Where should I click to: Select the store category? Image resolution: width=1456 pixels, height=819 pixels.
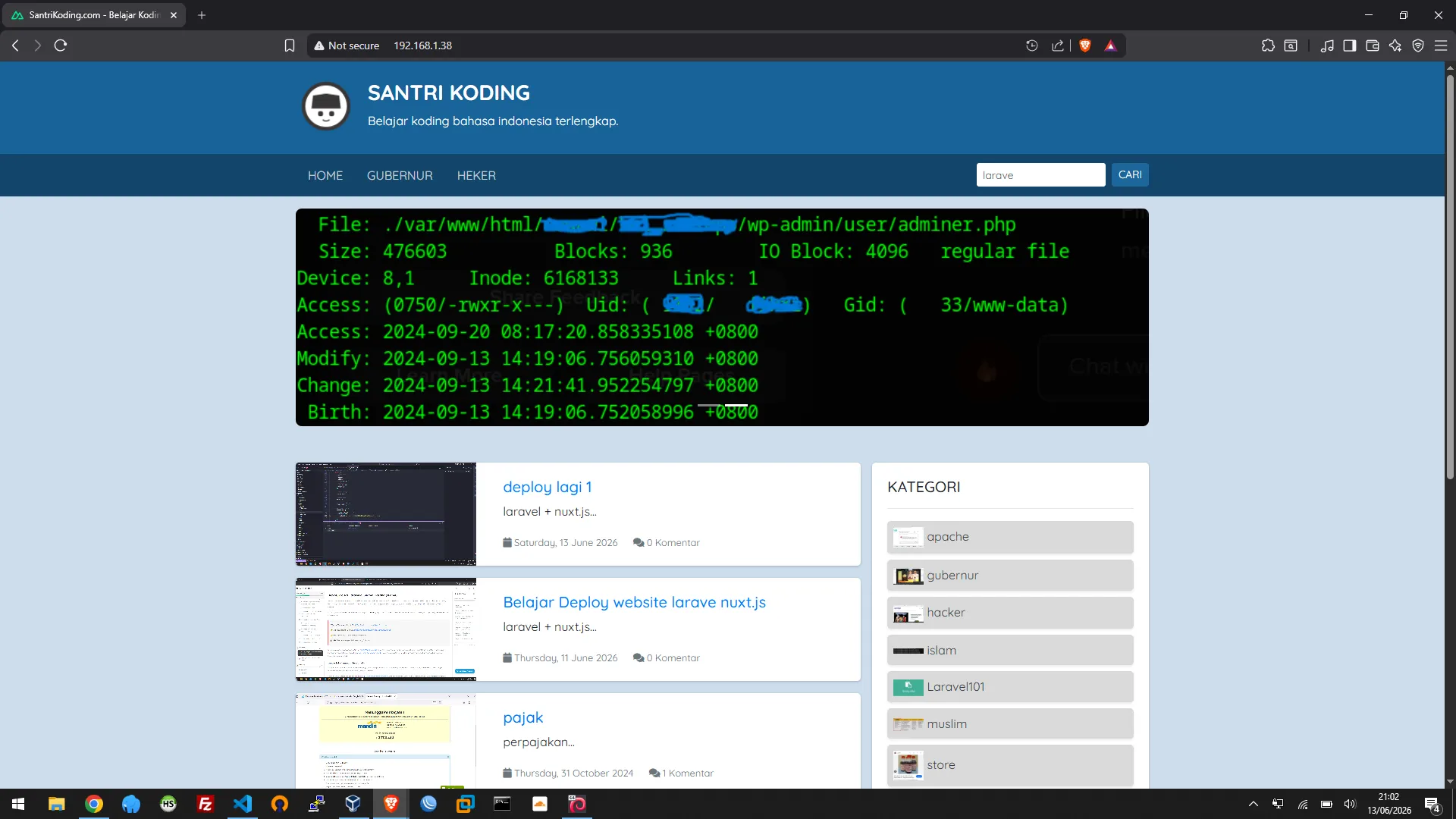pyautogui.click(x=1010, y=765)
